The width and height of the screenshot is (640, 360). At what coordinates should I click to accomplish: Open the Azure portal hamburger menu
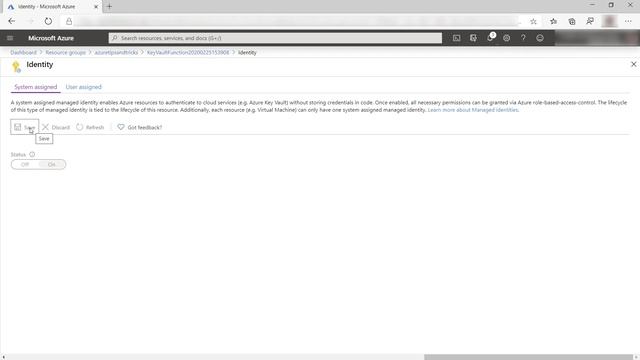10,38
